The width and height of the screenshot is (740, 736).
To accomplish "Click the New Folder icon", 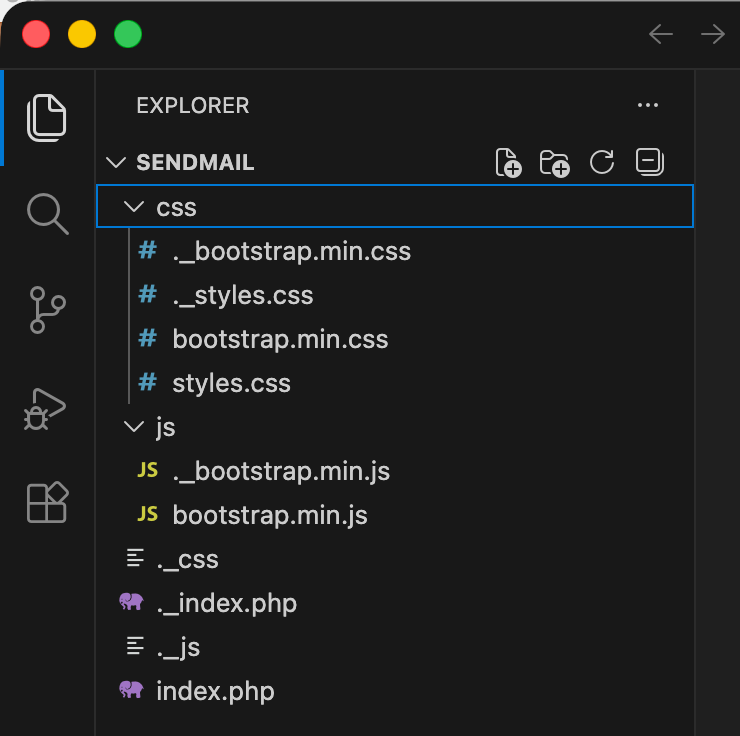I will (x=554, y=162).
